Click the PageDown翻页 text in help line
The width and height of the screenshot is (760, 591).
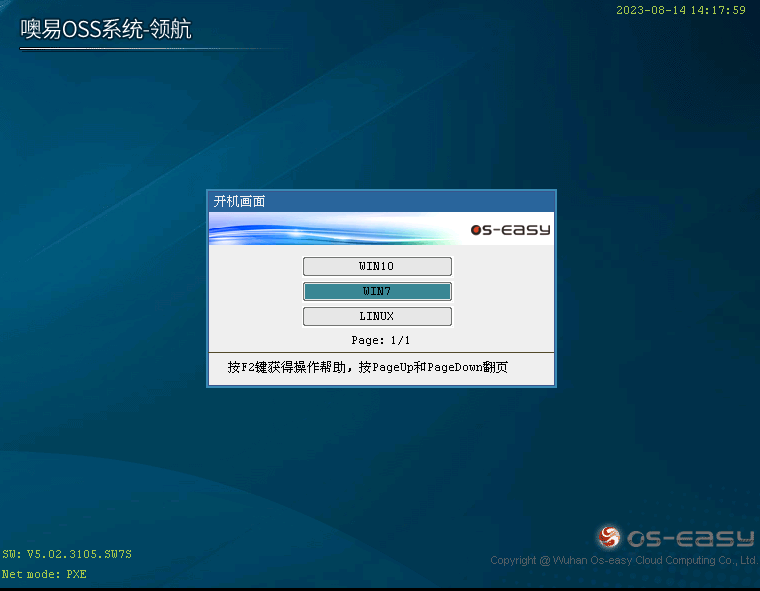pos(467,368)
